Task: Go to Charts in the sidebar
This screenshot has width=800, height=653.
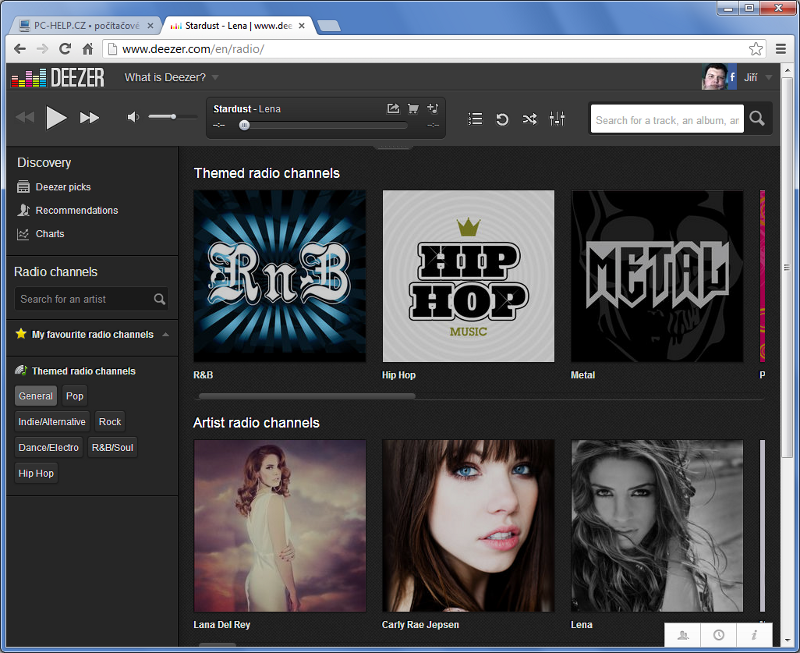Action: point(49,234)
